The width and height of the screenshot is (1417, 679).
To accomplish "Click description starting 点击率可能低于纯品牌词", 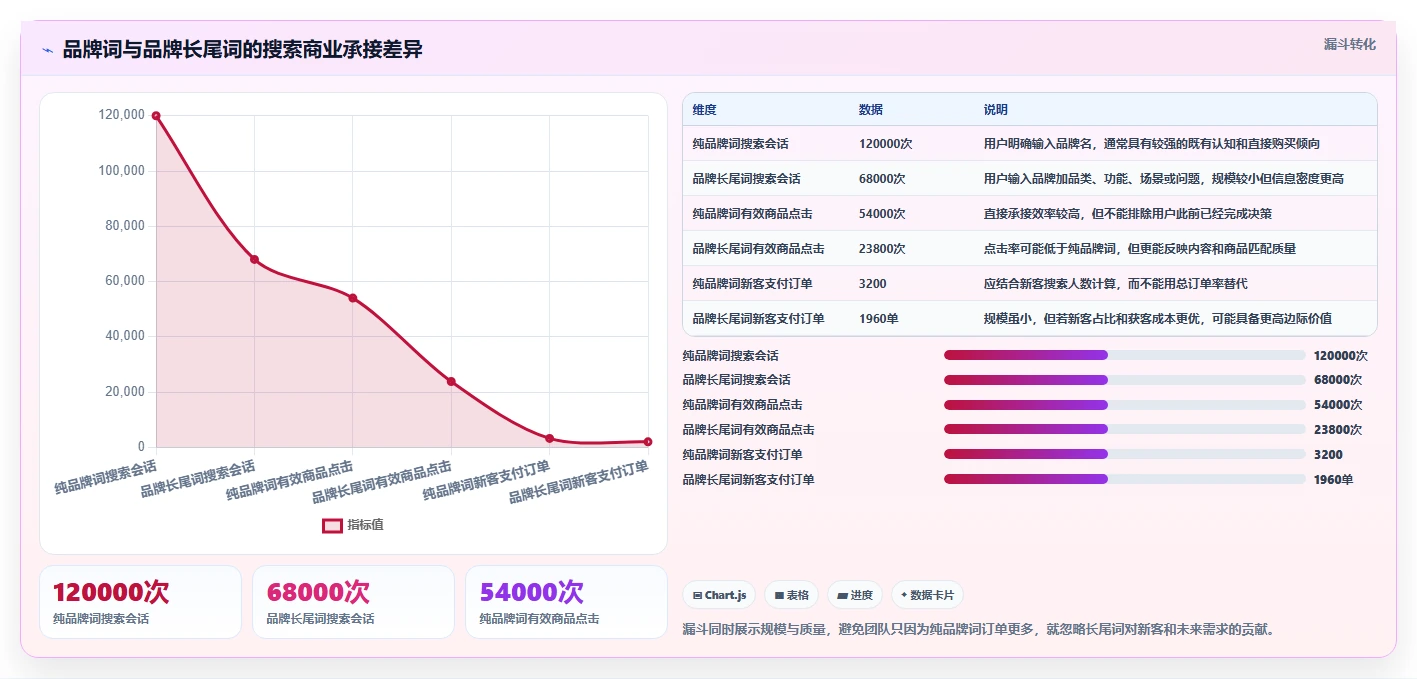I will (1139, 248).
